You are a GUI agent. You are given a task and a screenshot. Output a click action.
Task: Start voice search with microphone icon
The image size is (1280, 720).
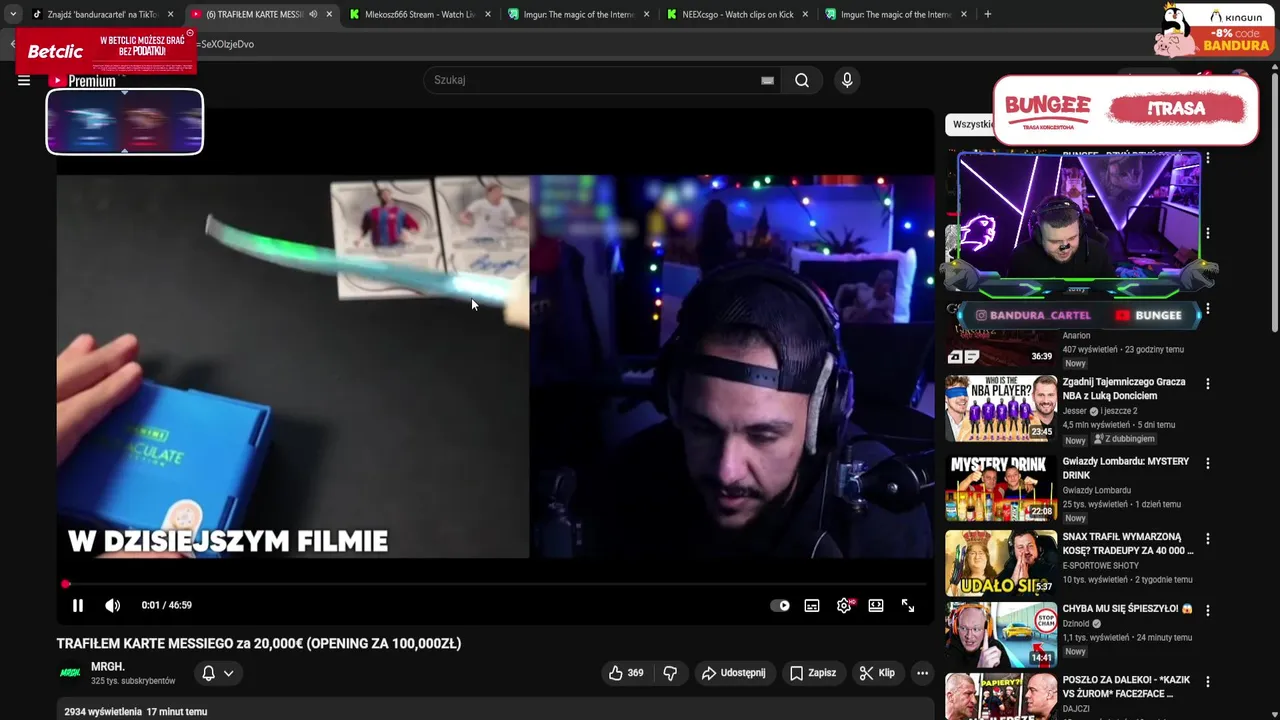(x=847, y=80)
